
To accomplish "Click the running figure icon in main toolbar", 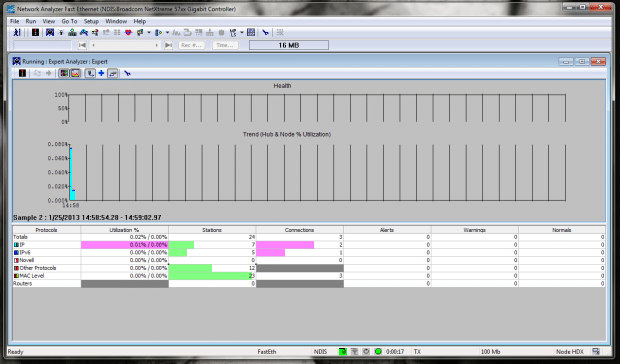I will (x=17, y=32).
